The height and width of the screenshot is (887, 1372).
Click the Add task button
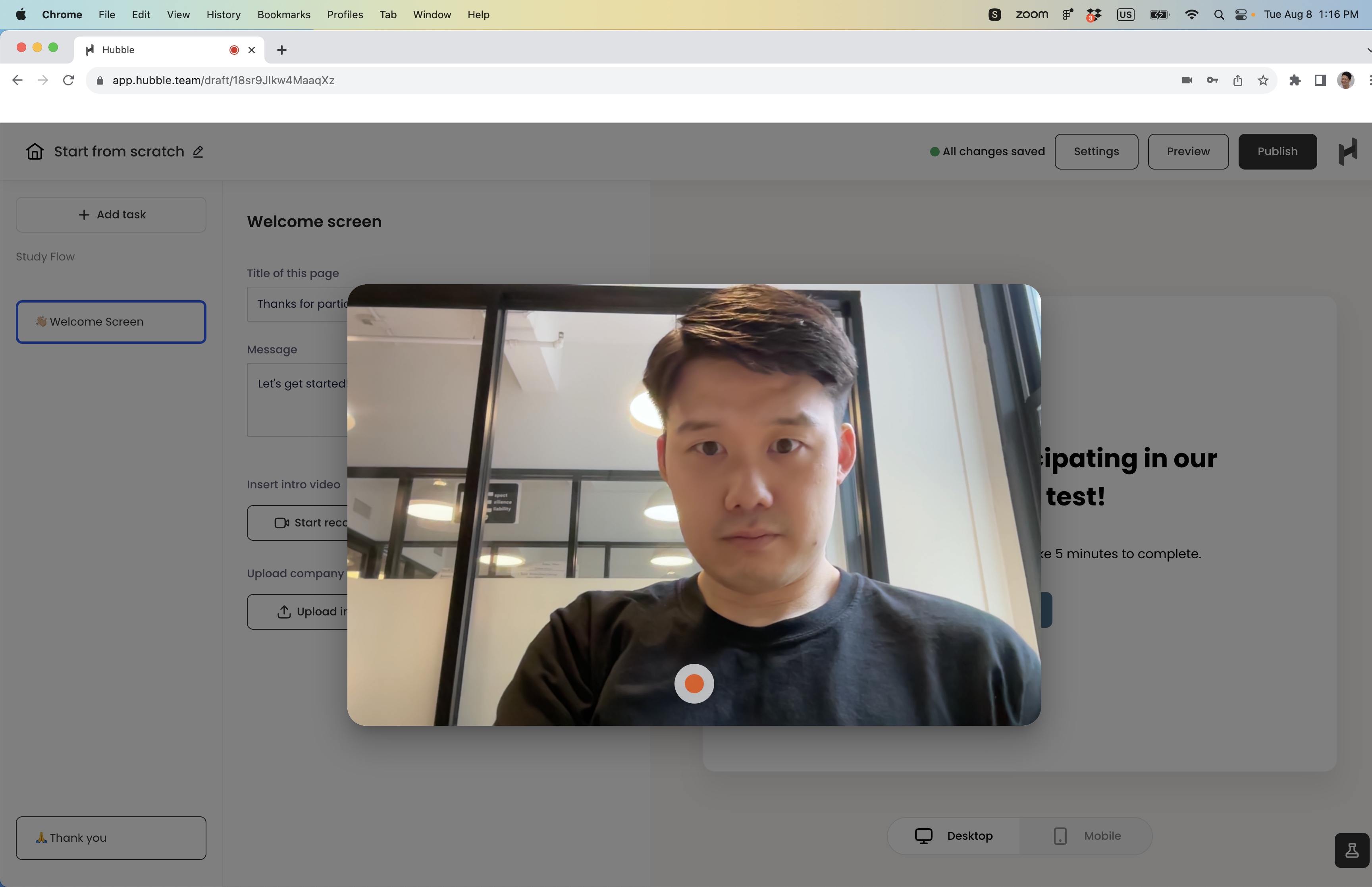[x=111, y=215]
